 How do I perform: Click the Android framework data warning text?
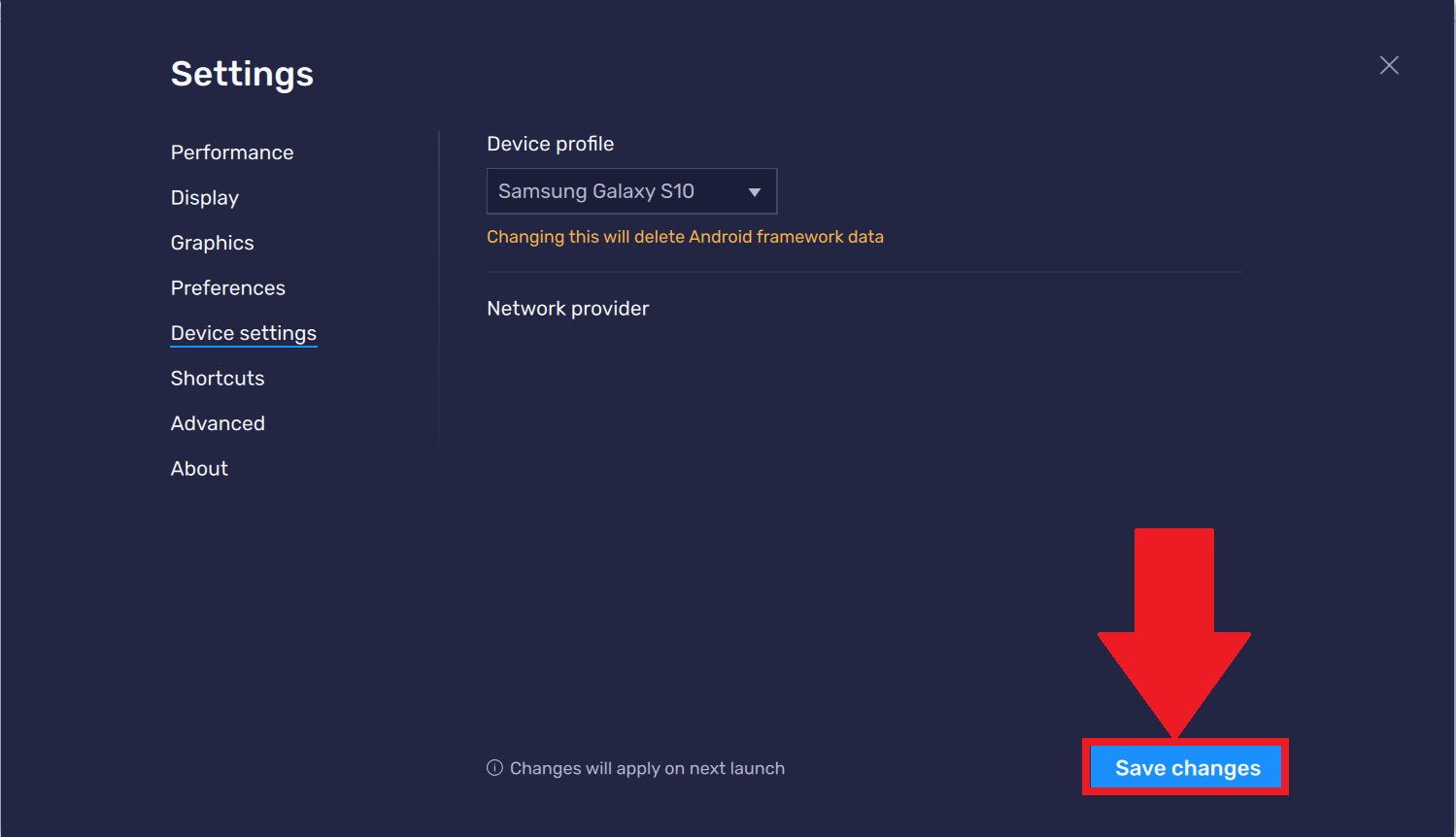[x=685, y=237]
